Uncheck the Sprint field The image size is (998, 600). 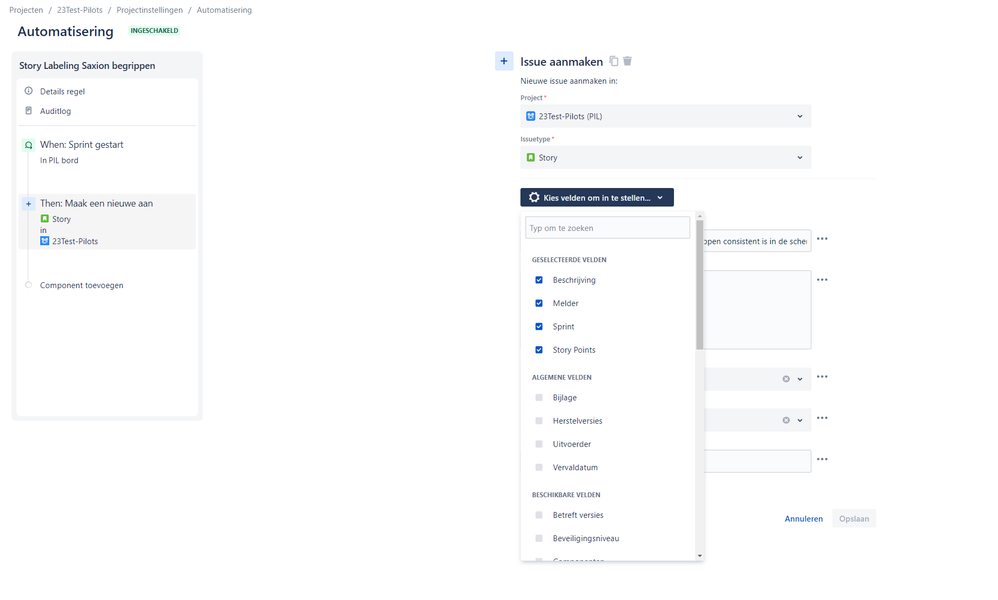coord(539,326)
